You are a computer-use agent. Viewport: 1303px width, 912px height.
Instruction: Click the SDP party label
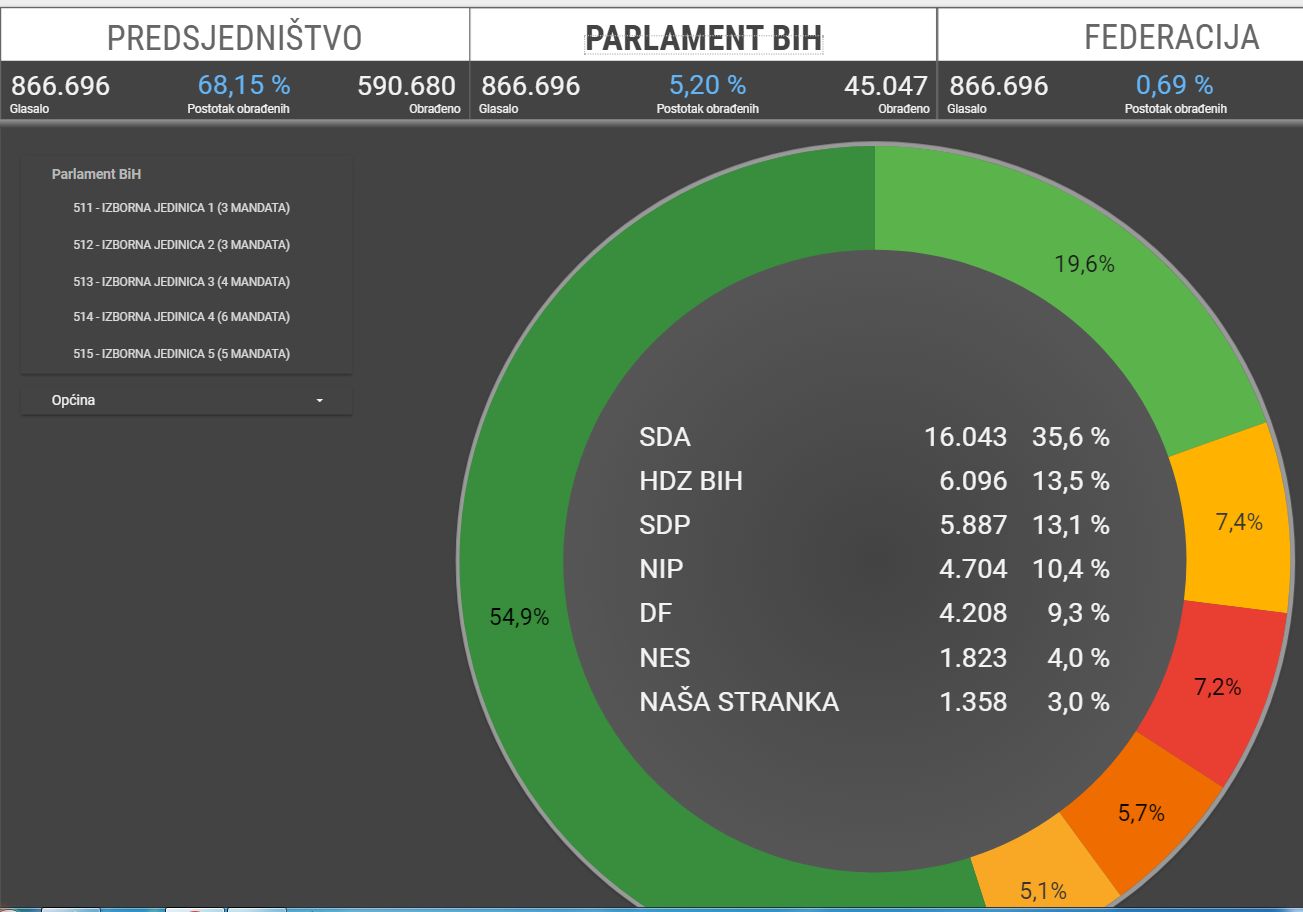(665, 525)
